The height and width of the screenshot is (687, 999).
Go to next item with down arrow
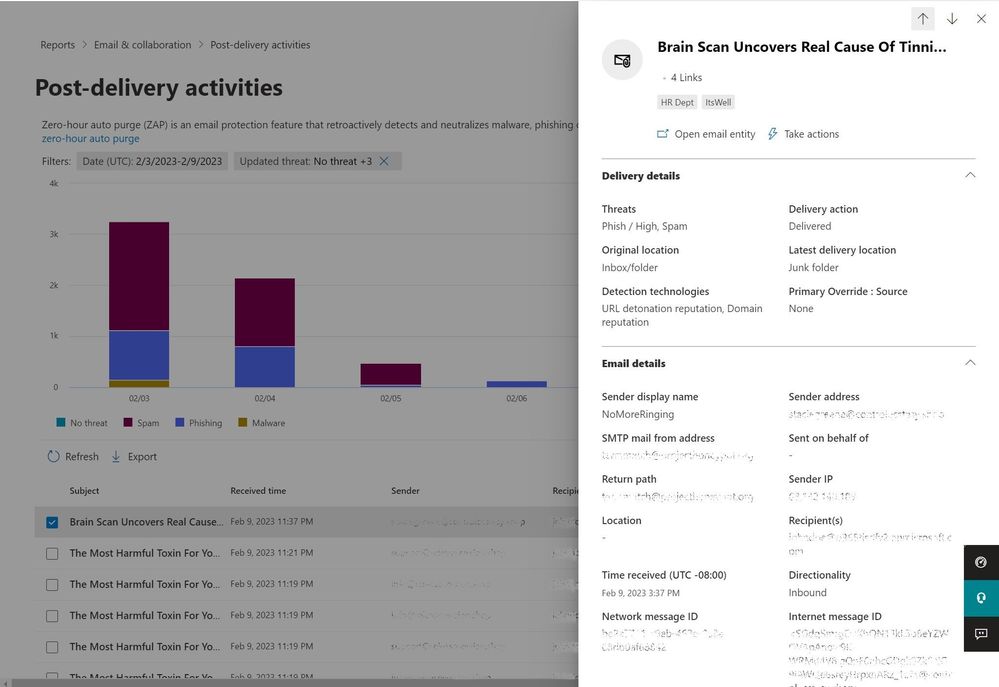(952, 18)
